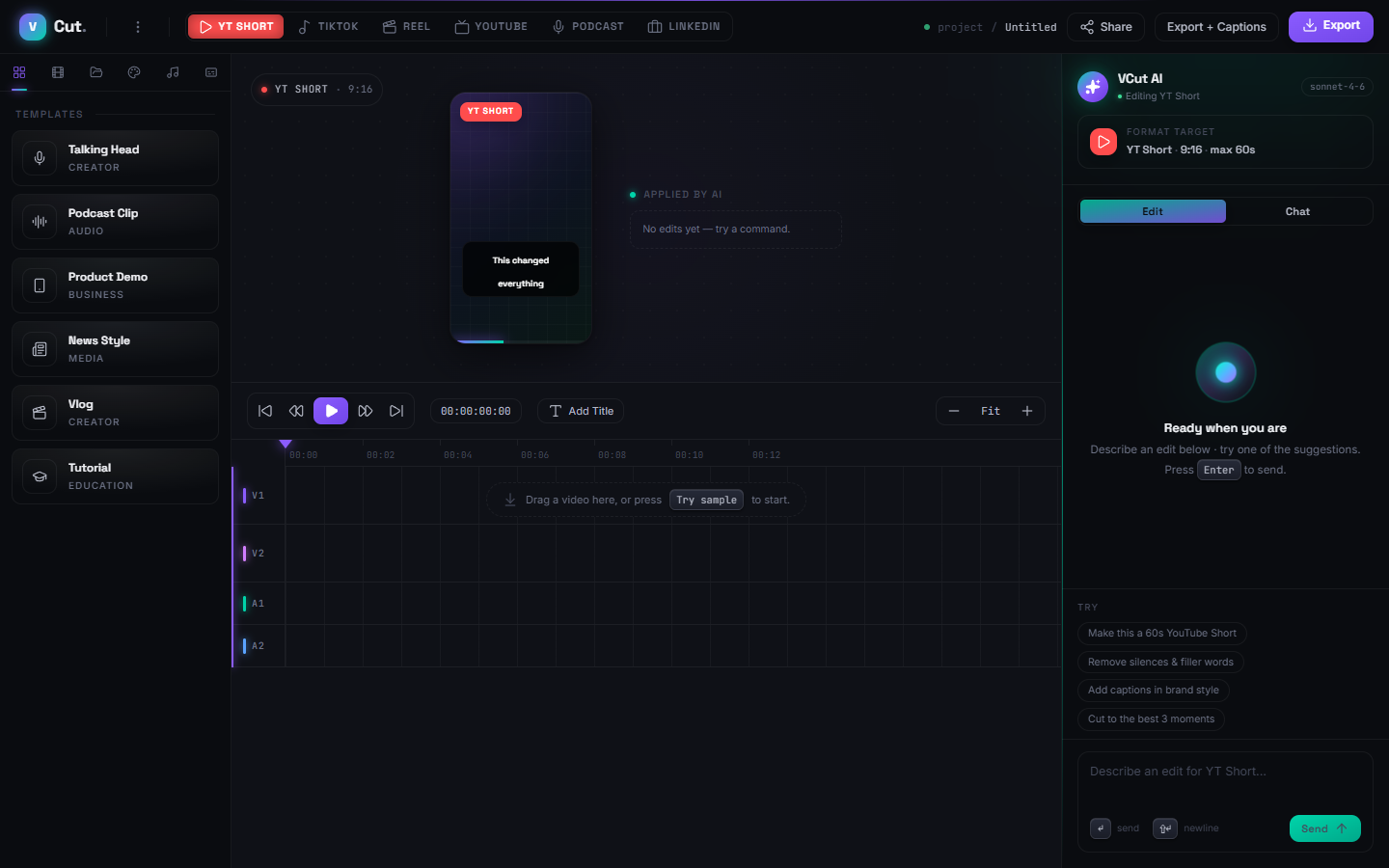Click the purple Export button
Screen dimensions: 1389x868
click(1331, 26)
